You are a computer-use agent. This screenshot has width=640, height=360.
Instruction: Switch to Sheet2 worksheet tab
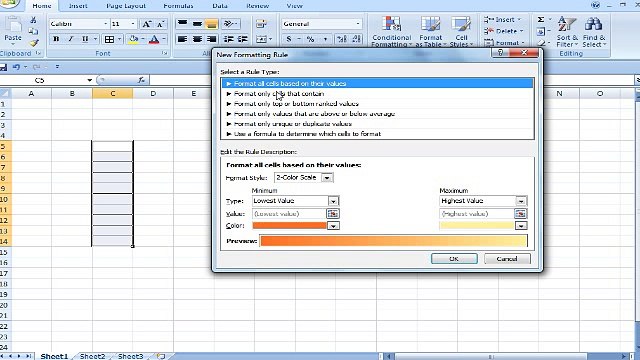(93, 356)
